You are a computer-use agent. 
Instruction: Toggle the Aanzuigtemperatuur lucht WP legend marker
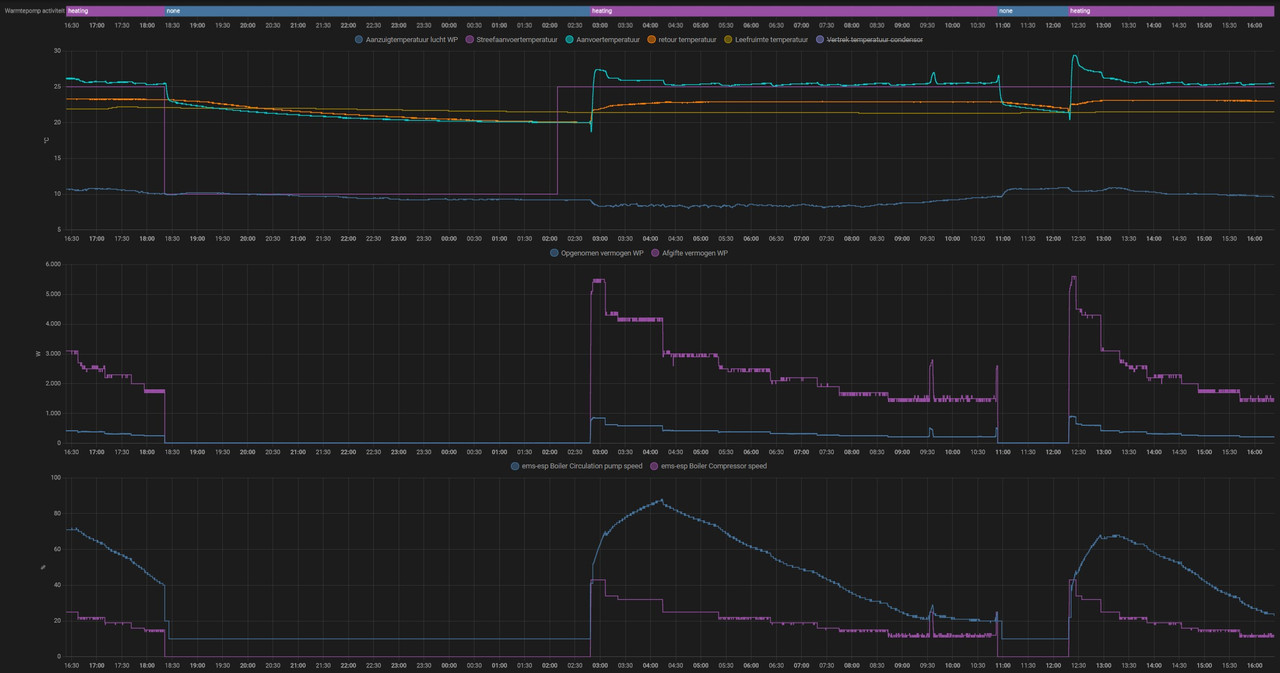[x=359, y=40]
